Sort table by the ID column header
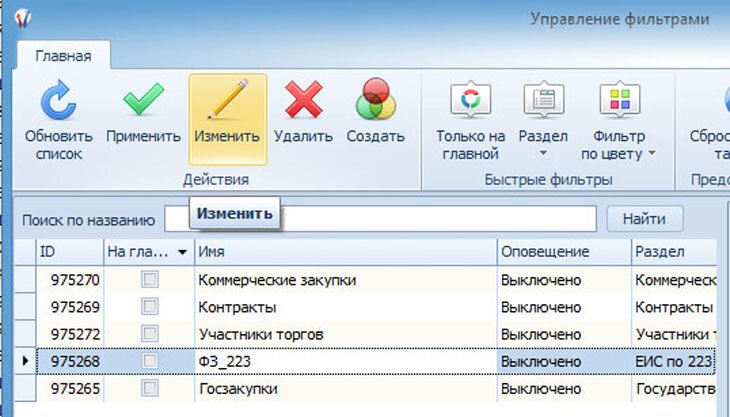 point(68,252)
